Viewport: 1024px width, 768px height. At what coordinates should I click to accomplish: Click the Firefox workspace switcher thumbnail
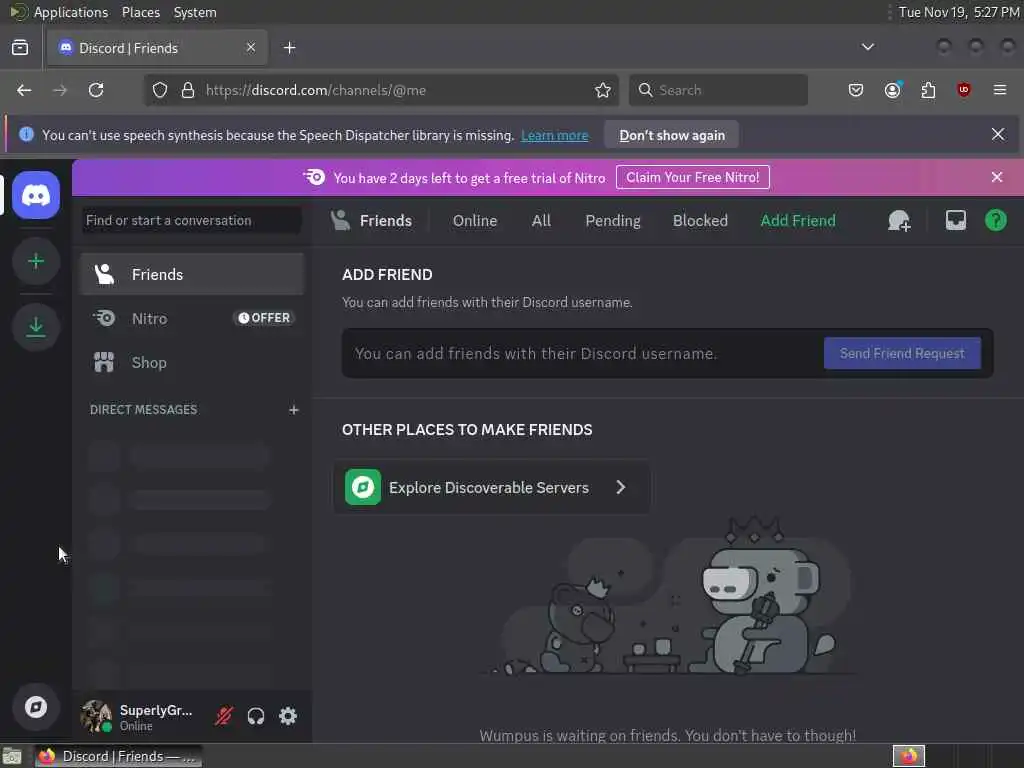click(908, 756)
